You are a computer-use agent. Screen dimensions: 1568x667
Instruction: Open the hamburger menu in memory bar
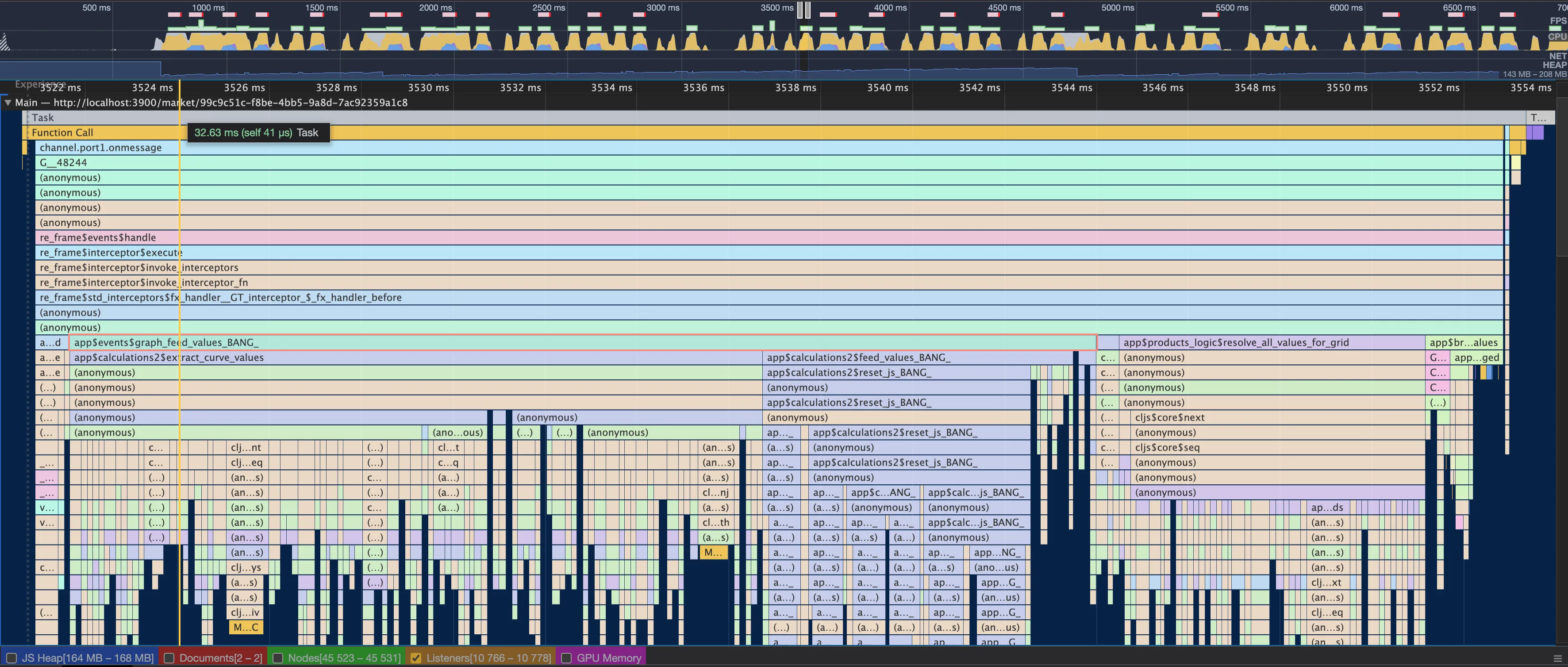click(1557, 658)
